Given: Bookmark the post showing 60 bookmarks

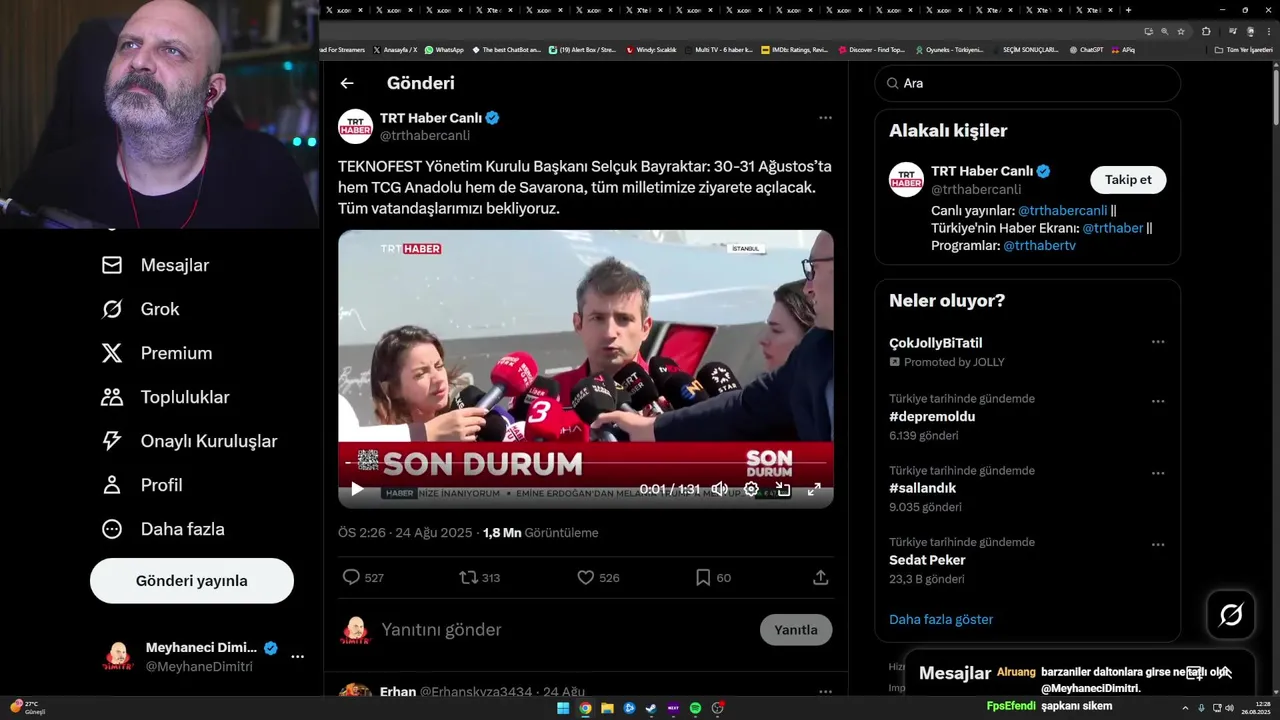Looking at the screenshot, I should (x=713, y=577).
